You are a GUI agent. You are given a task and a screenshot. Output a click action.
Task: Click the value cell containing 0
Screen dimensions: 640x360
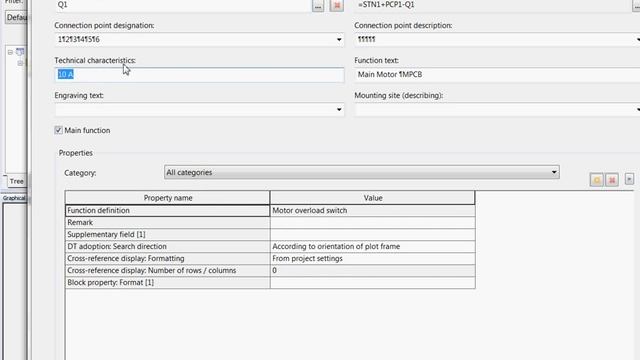pos(373,271)
